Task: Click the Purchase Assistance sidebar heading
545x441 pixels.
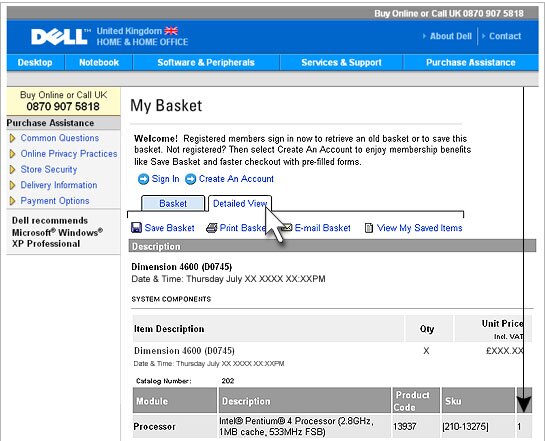Action: pos(50,123)
